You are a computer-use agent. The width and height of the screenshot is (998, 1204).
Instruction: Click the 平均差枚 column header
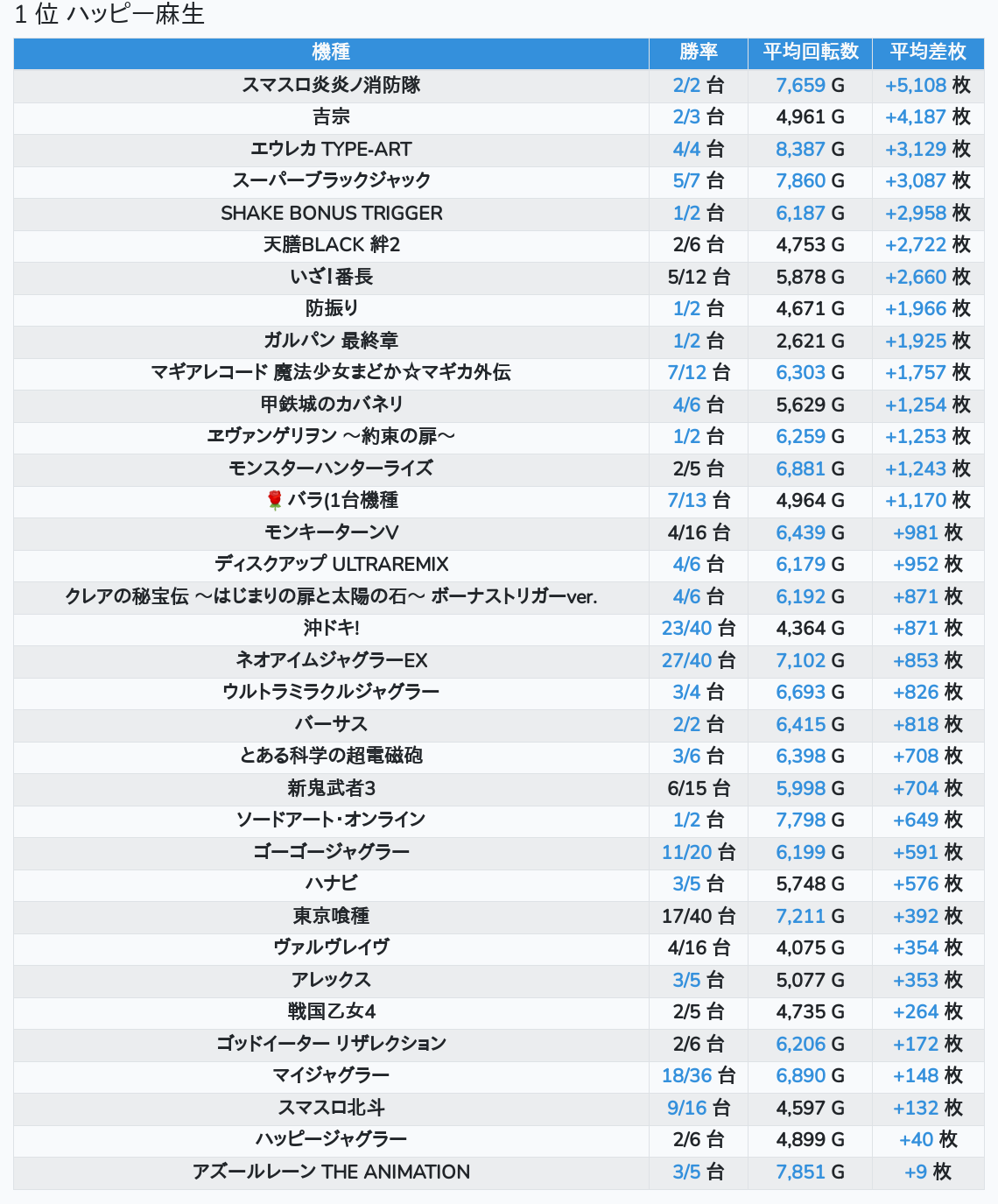[x=927, y=53]
